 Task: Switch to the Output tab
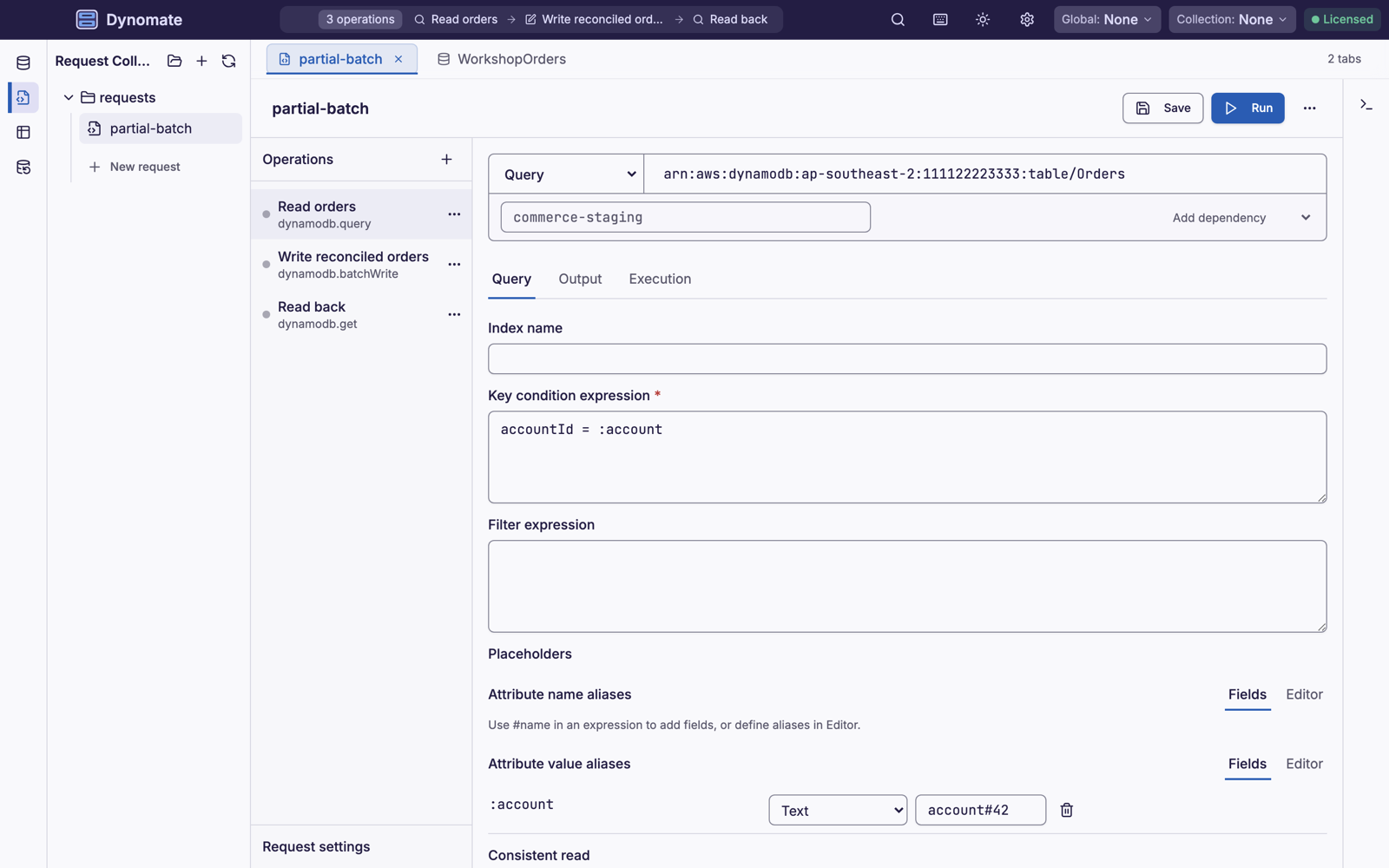point(580,279)
